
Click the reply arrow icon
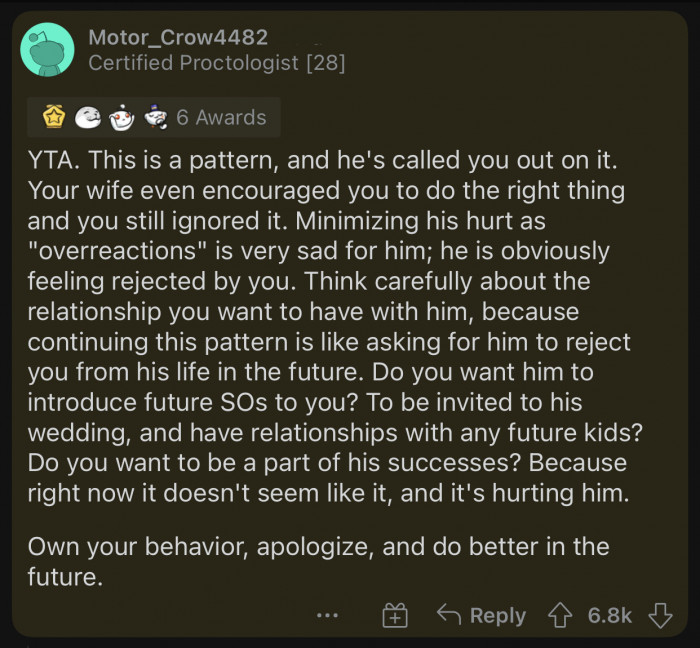pos(449,615)
